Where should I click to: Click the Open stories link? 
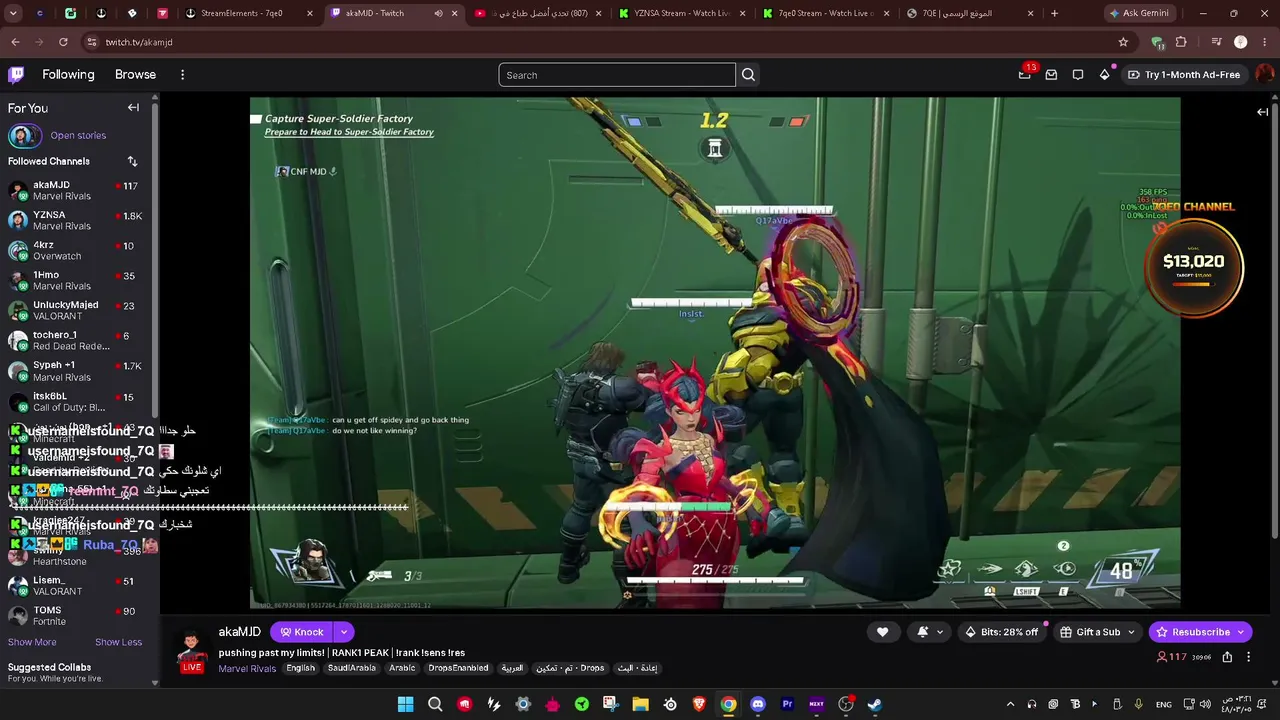pyautogui.click(x=78, y=135)
